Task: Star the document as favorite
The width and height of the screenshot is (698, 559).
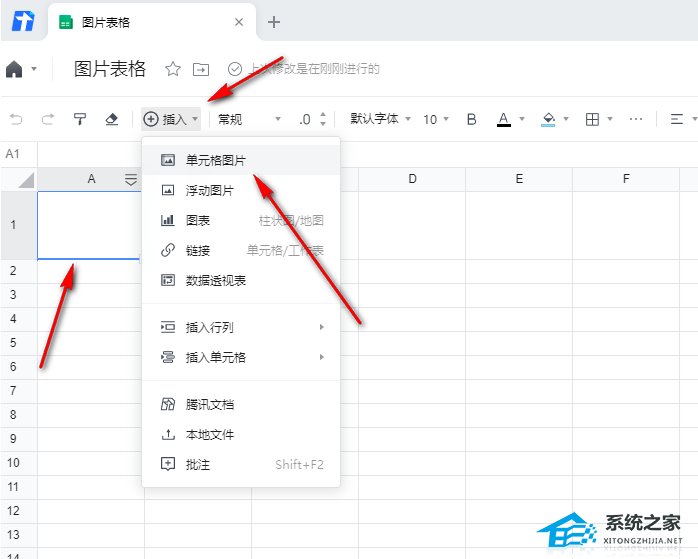Action: click(173, 69)
